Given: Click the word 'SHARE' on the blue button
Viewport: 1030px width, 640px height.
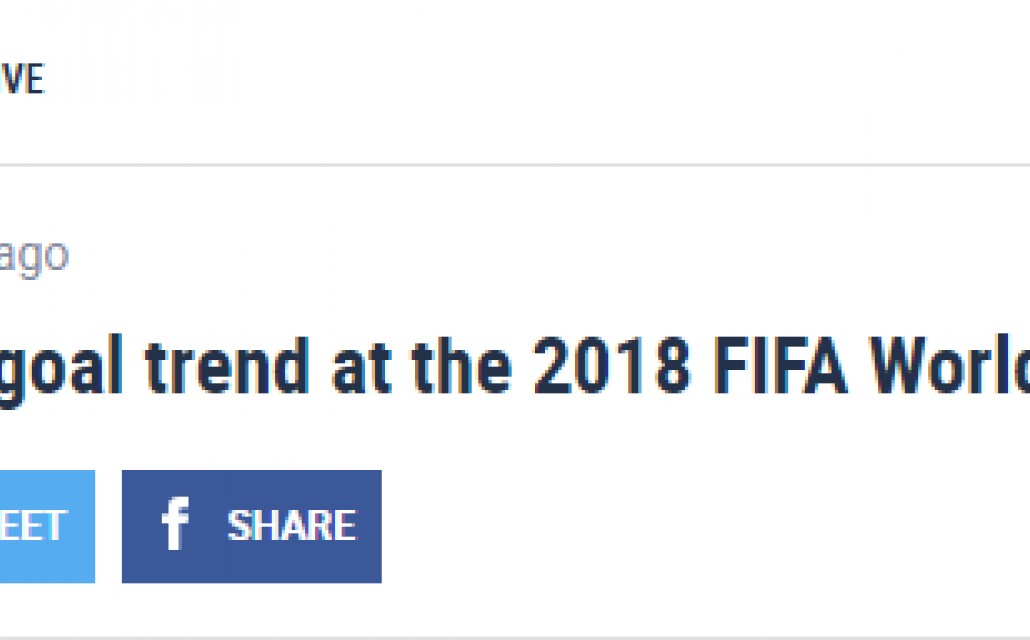Looking at the screenshot, I should 292,526.
